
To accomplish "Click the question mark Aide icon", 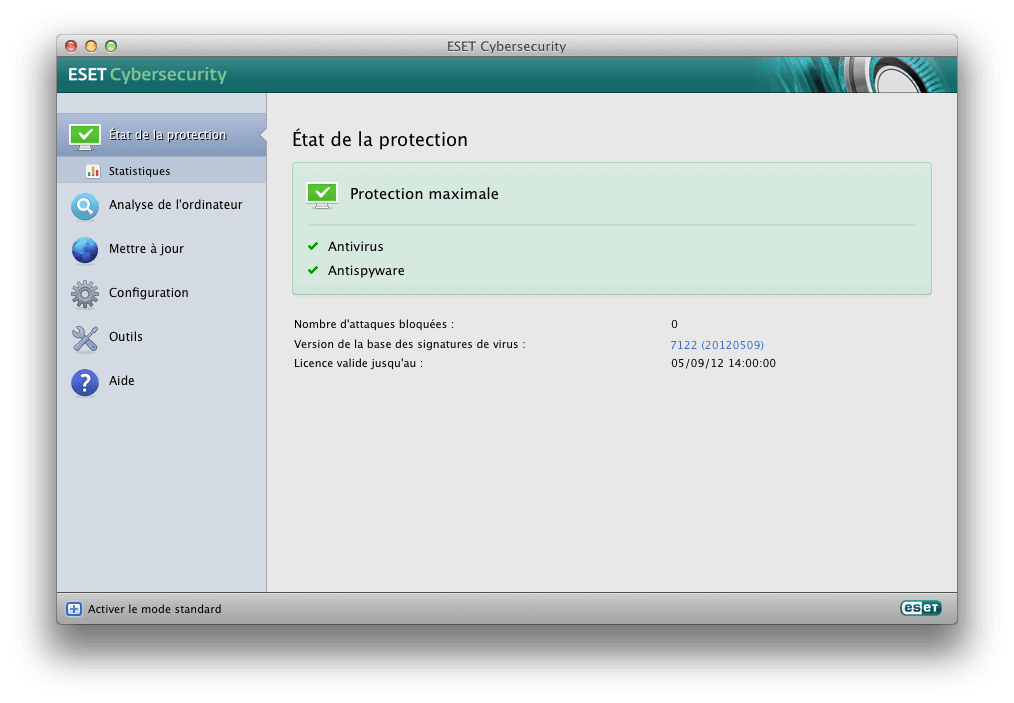I will click(x=85, y=382).
